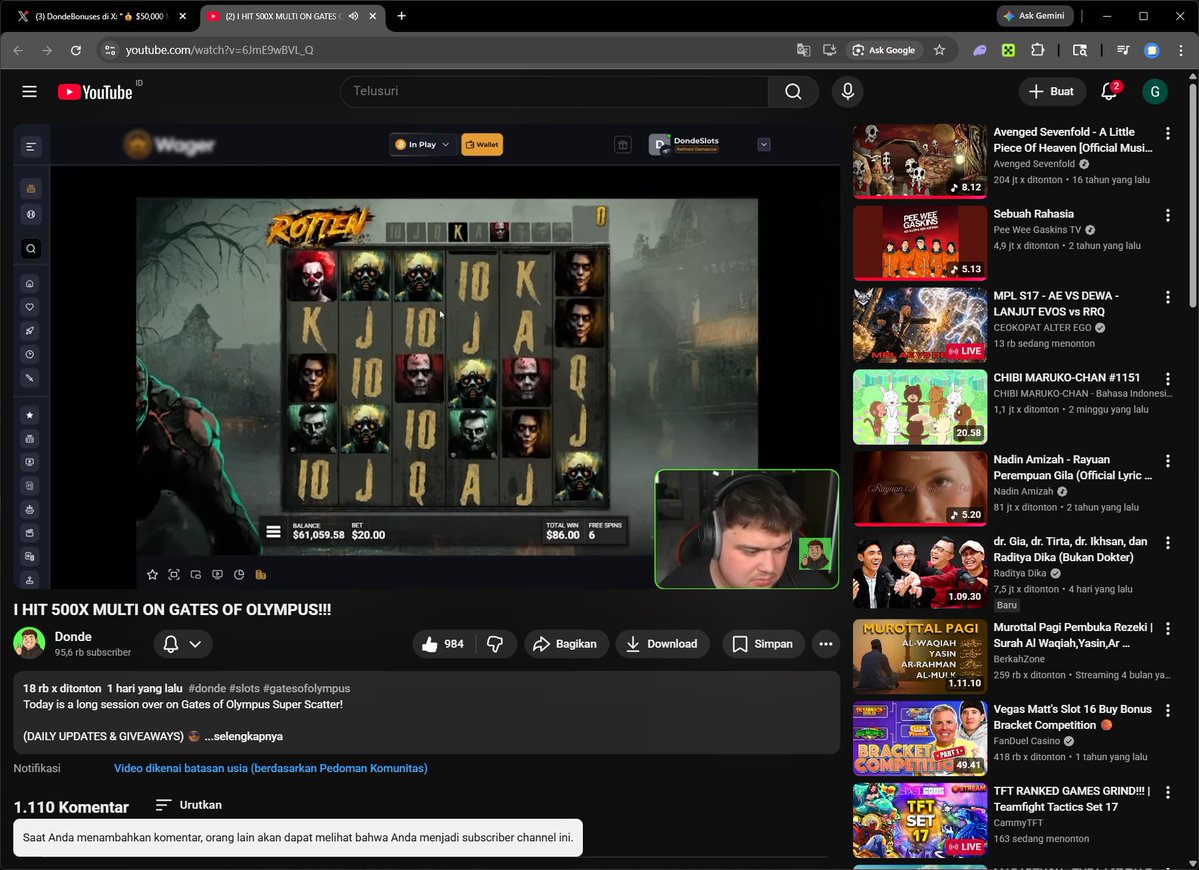Viewport: 1199px width, 870px height.
Task: Open options for TFT RANKED GAMES video
Action: point(1168,793)
